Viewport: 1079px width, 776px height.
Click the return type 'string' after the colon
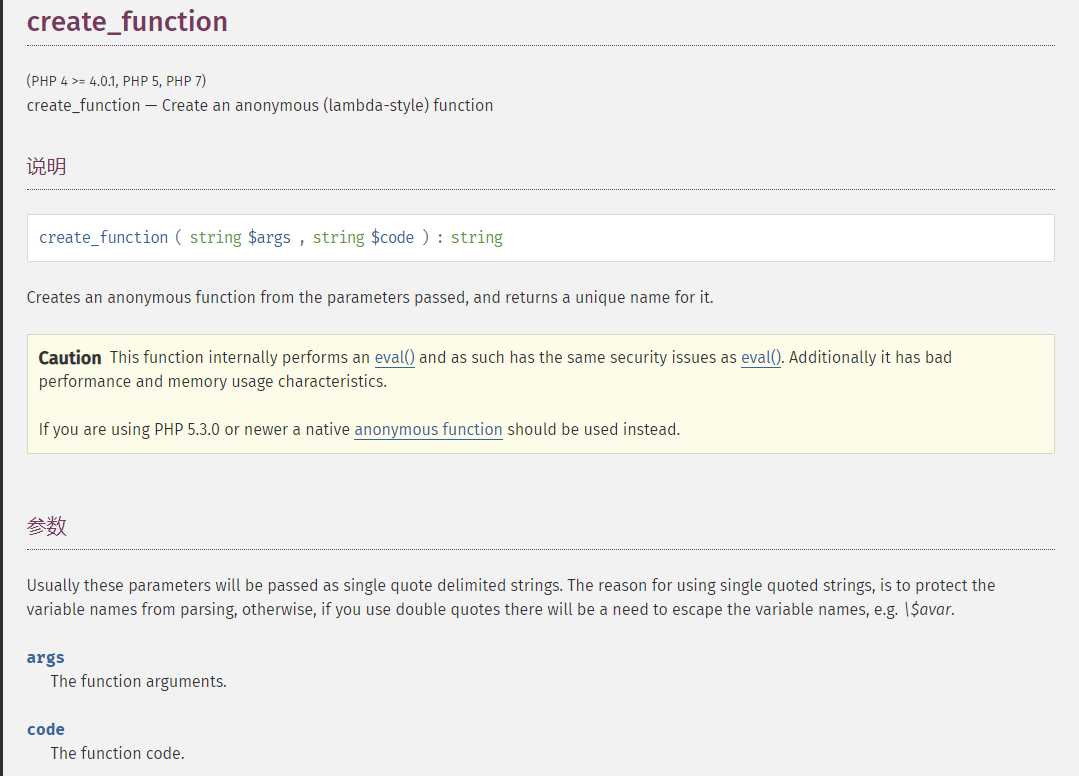pos(476,237)
